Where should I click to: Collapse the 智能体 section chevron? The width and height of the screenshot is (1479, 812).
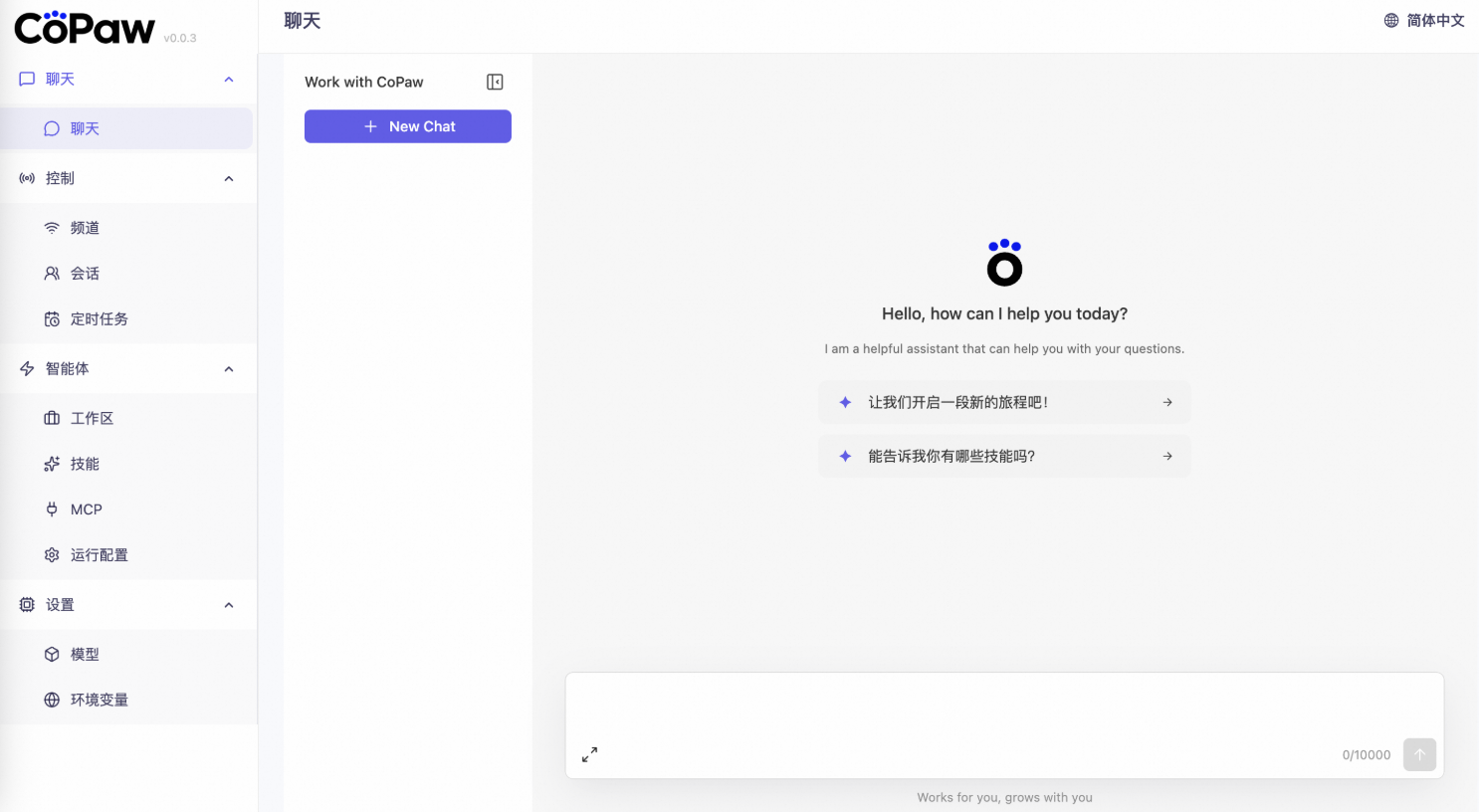click(229, 368)
